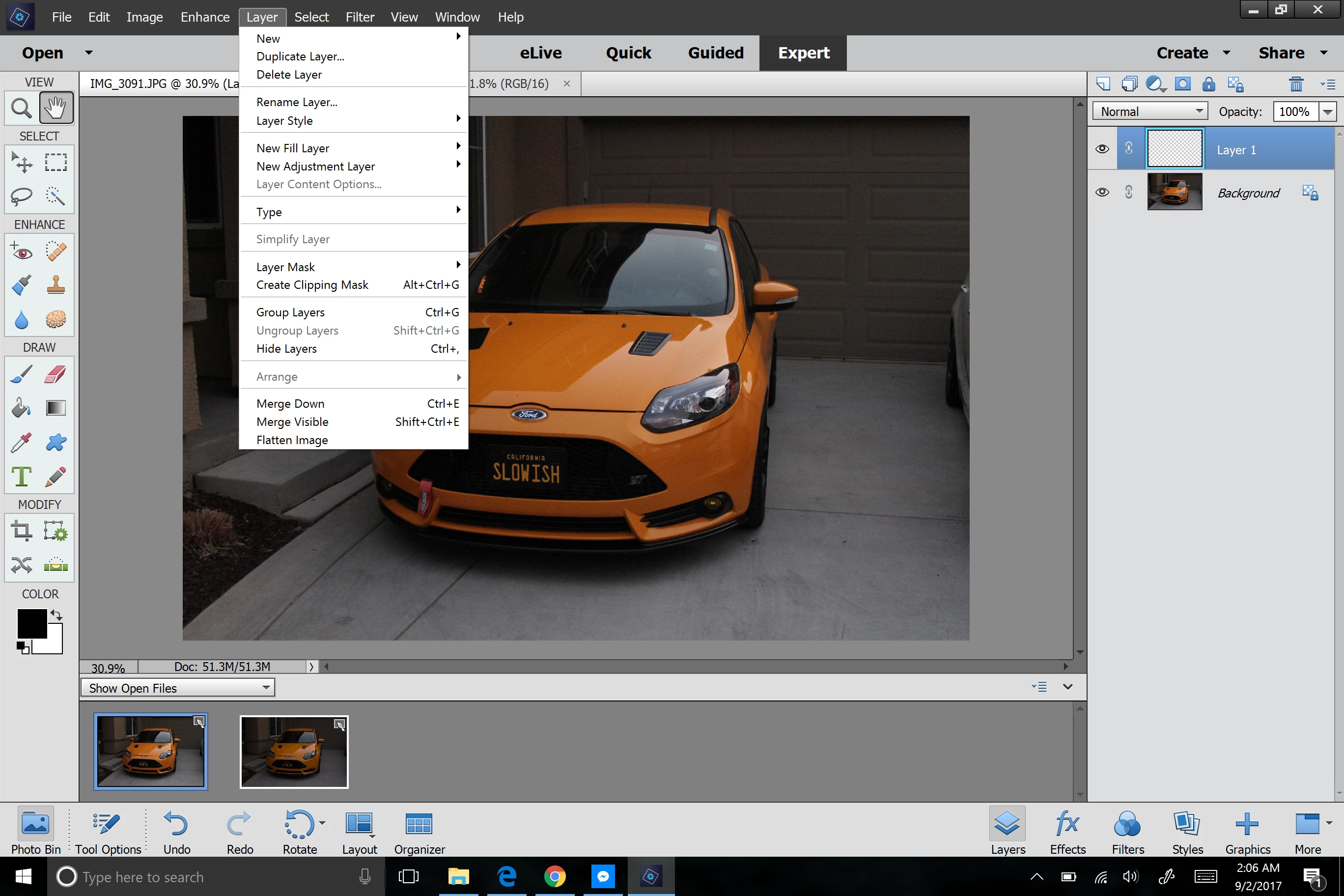
Task: Open the Organizer
Action: point(419,832)
